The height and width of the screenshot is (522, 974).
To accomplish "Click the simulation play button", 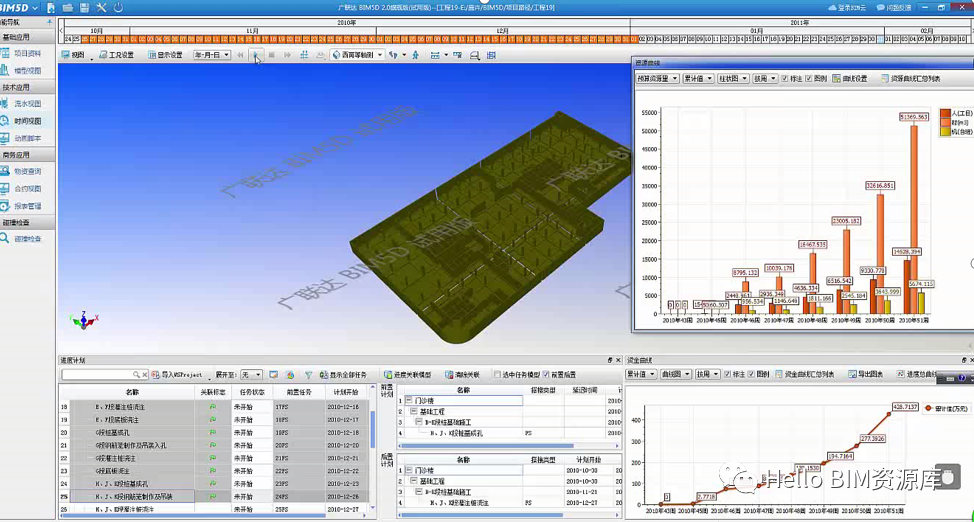I will click(255, 55).
